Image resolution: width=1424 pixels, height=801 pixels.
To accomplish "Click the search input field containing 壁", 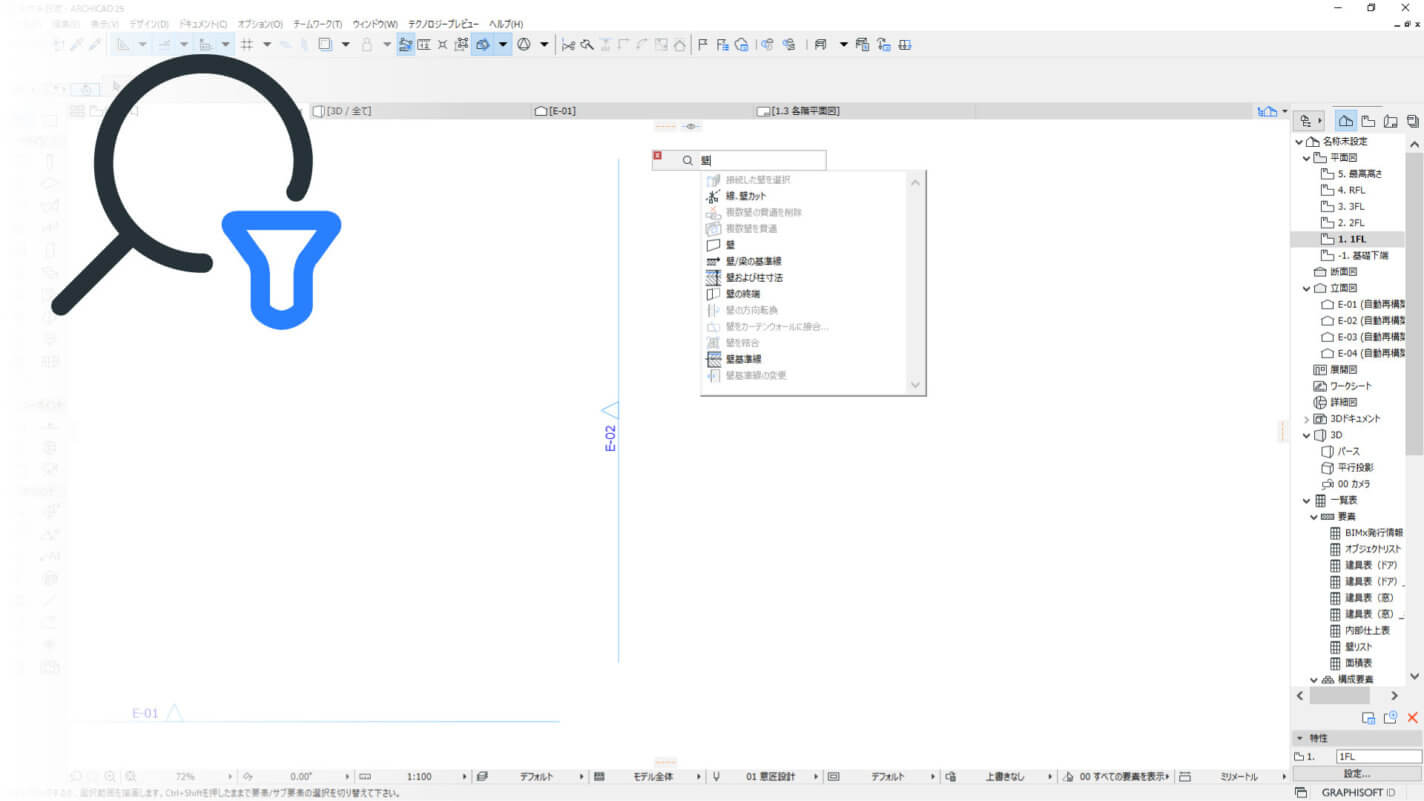I will click(760, 160).
